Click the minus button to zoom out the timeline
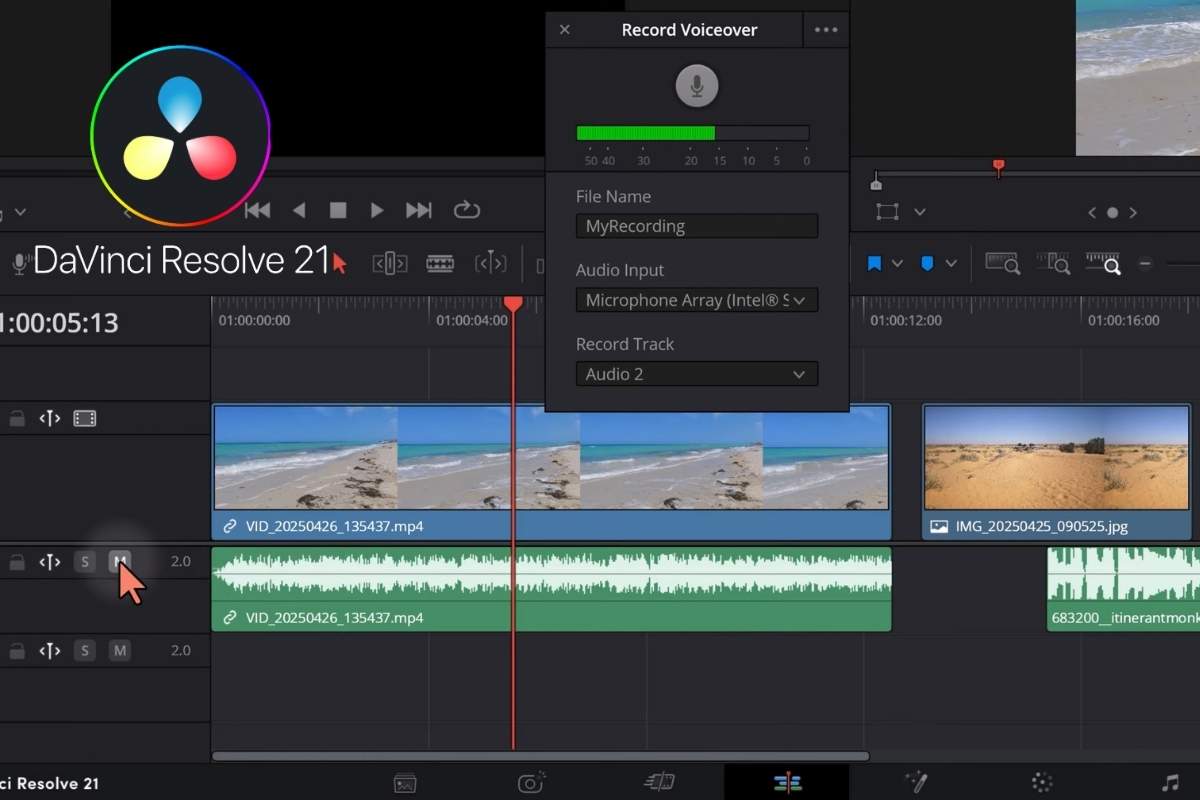This screenshot has width=1200, height=800. click(x=1146, y=264)
